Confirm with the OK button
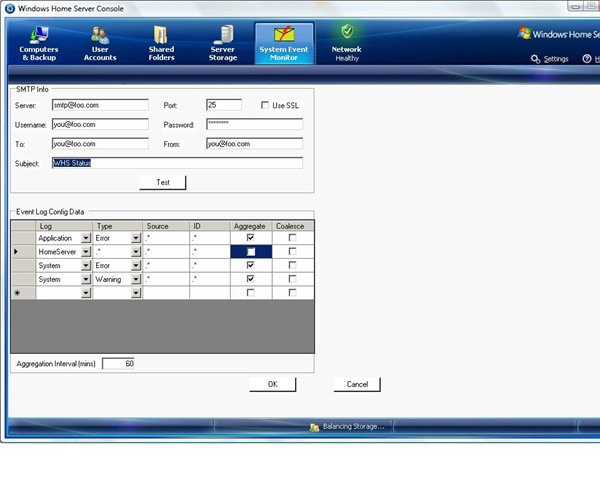Viewport: 600px width, 480px height. click(x=272, y=384)
